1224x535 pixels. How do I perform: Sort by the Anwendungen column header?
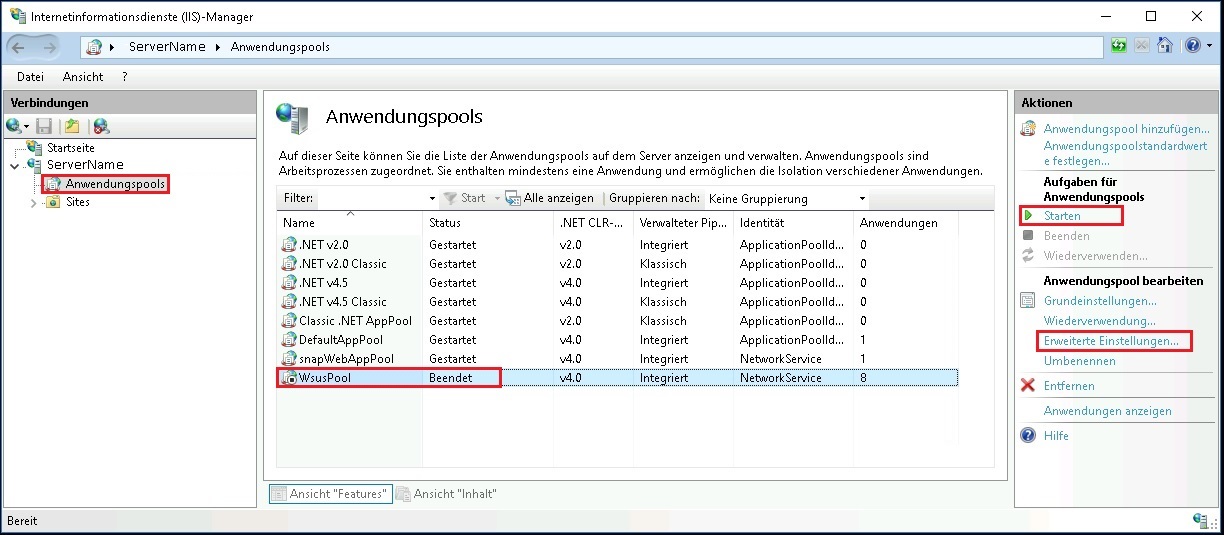point(906,223)
